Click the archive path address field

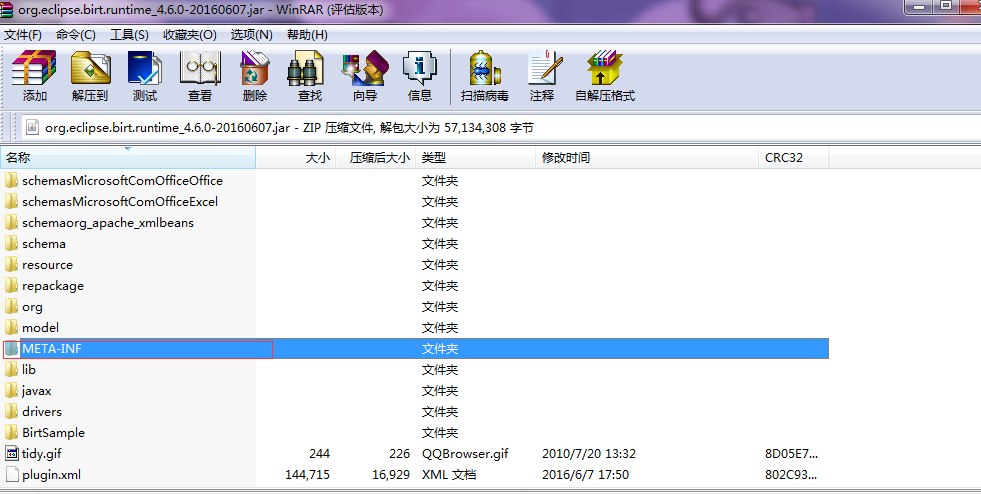[x=501, y=128]
